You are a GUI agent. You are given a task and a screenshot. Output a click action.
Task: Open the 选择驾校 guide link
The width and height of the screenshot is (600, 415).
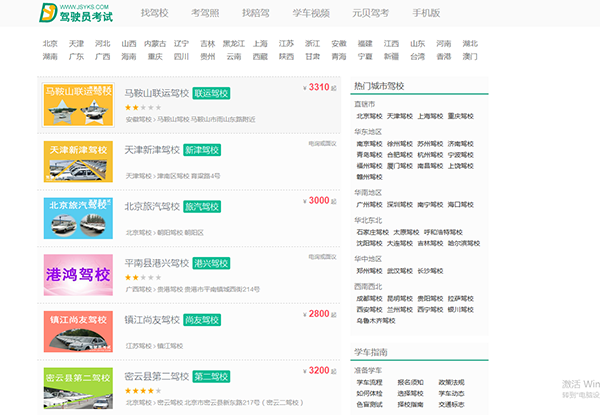[x=410, y=394]
